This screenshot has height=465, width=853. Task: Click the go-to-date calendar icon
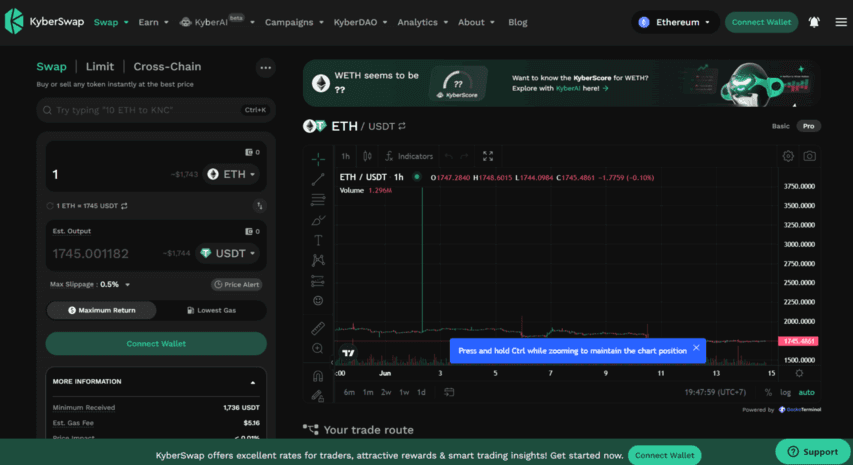tap(449, 392)
